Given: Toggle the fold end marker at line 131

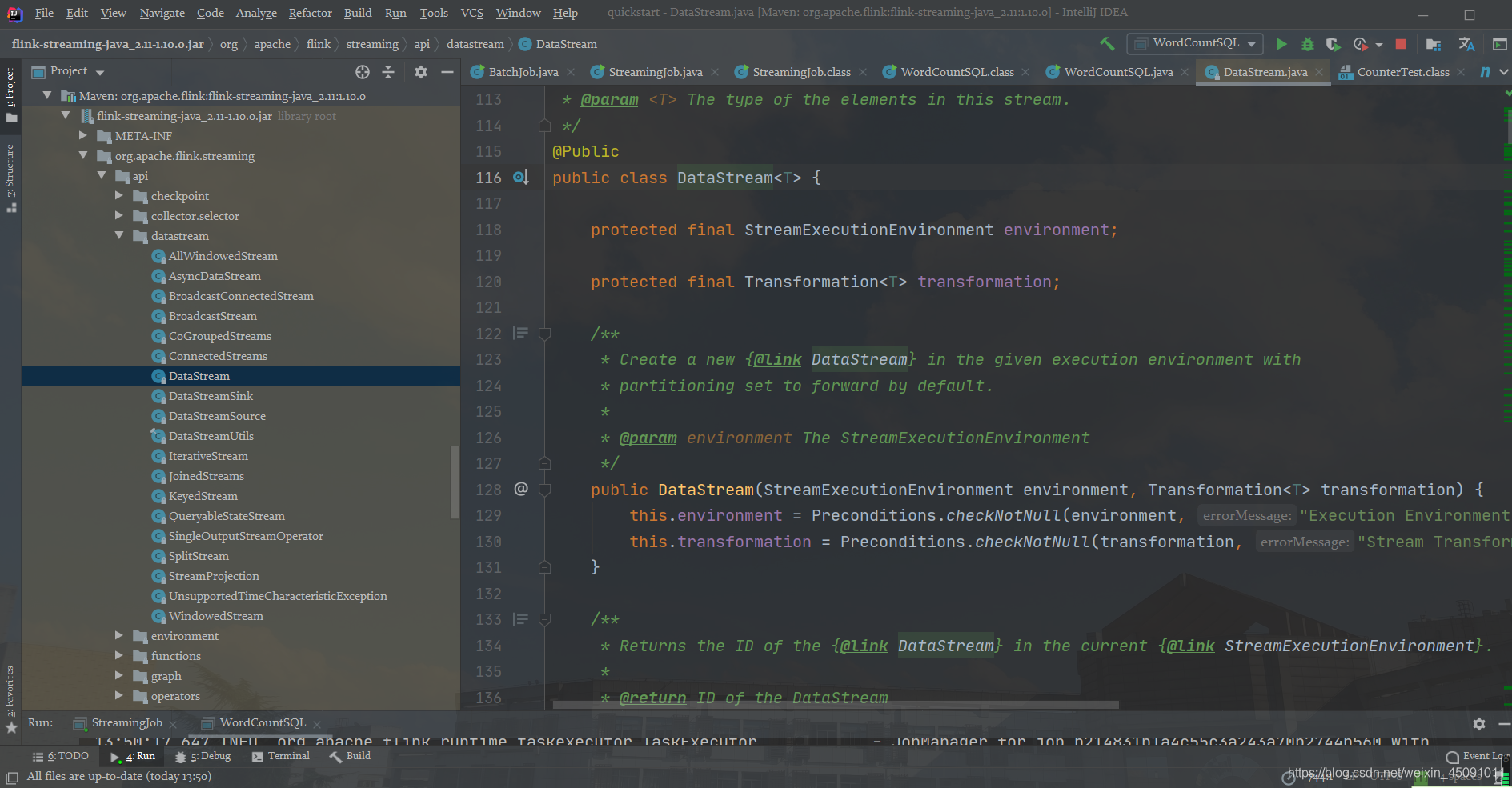Looking at the screenshot, I should (x=544, y=567).
